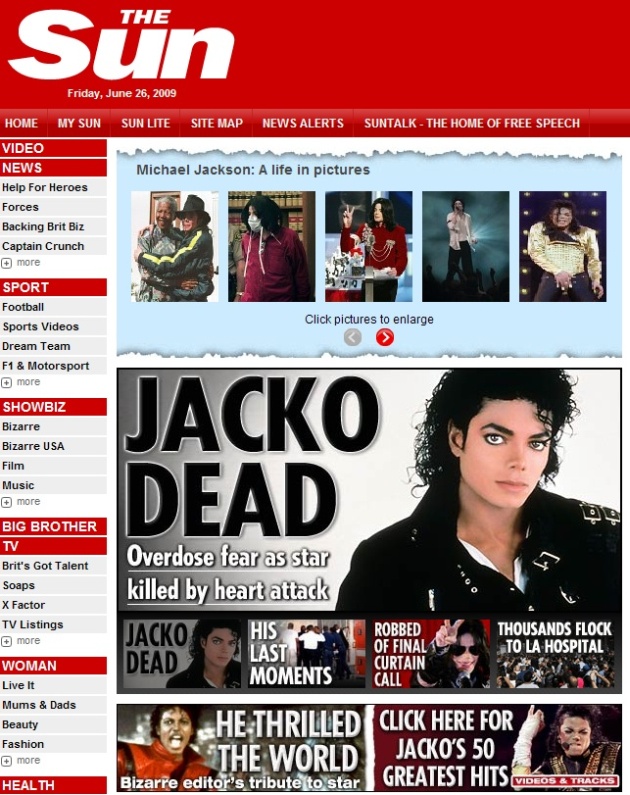Expand more links under News section
The image size is (630, 795).
tap(21, 263)
